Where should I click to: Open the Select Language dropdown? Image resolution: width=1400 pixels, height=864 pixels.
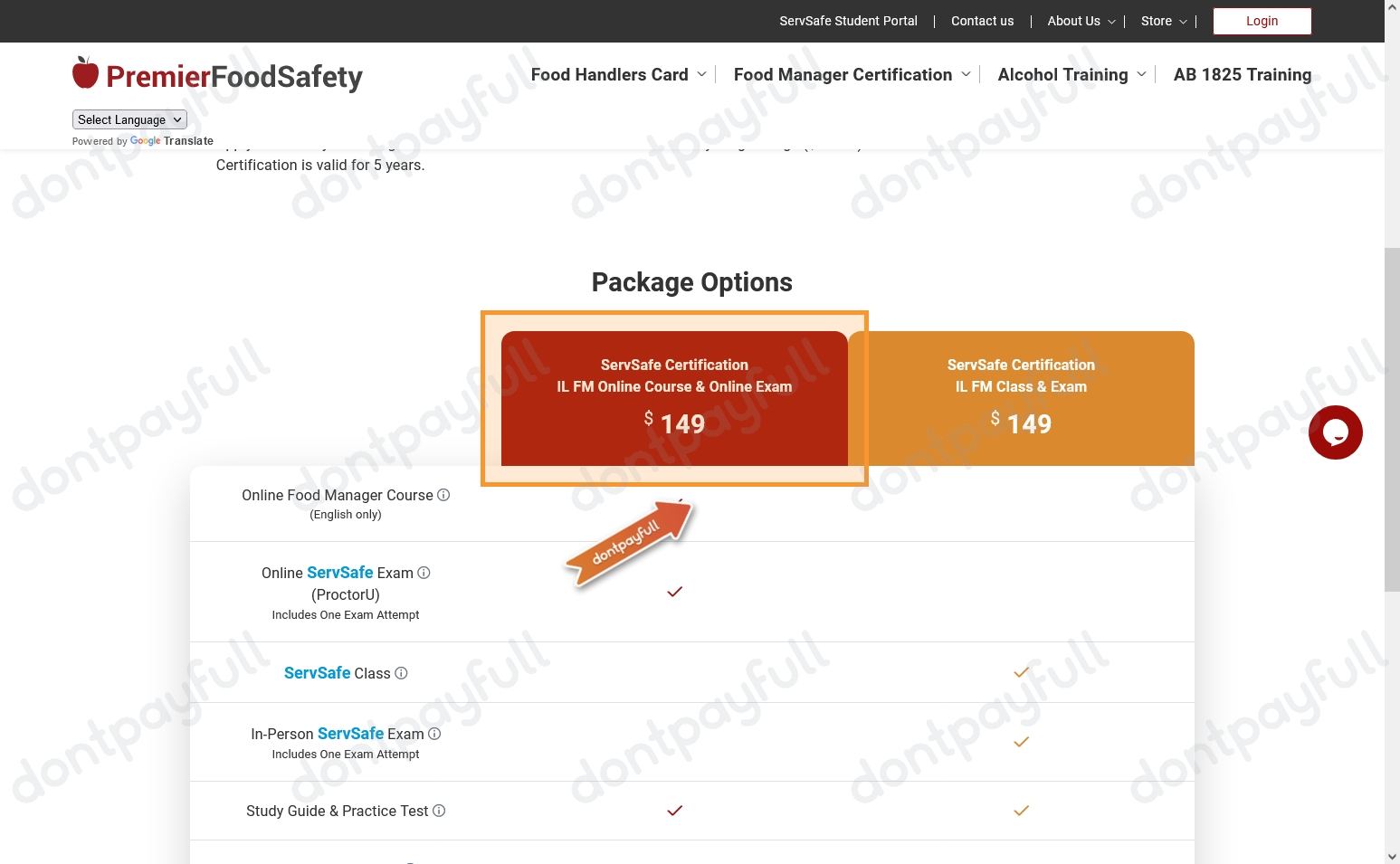(x=129, y=119)
